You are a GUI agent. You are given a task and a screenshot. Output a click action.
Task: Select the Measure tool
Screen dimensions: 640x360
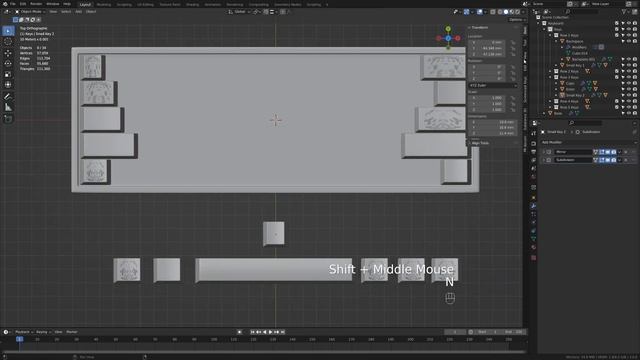[8, 107]
